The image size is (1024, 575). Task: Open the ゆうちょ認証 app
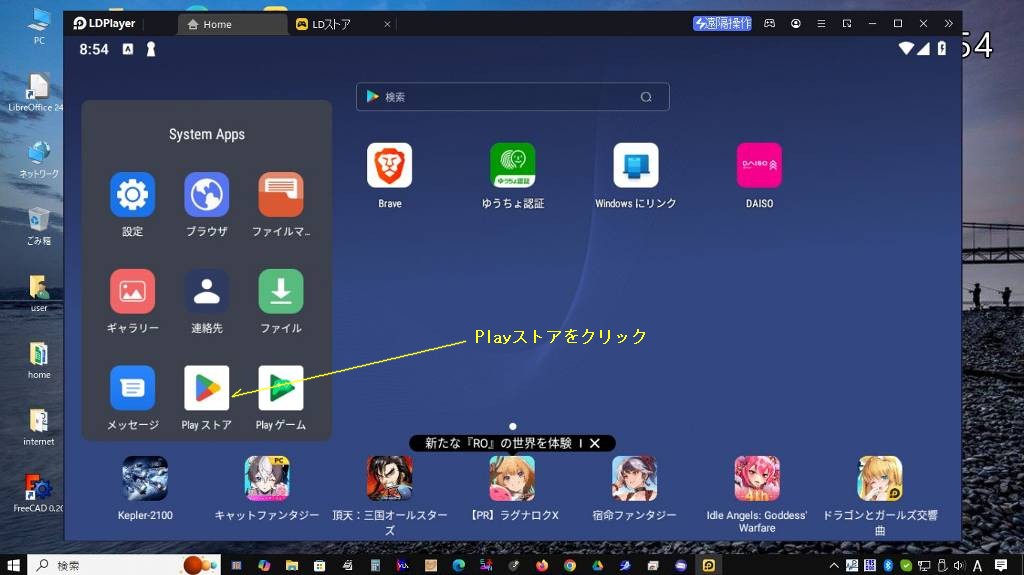[x=513, y=165]
